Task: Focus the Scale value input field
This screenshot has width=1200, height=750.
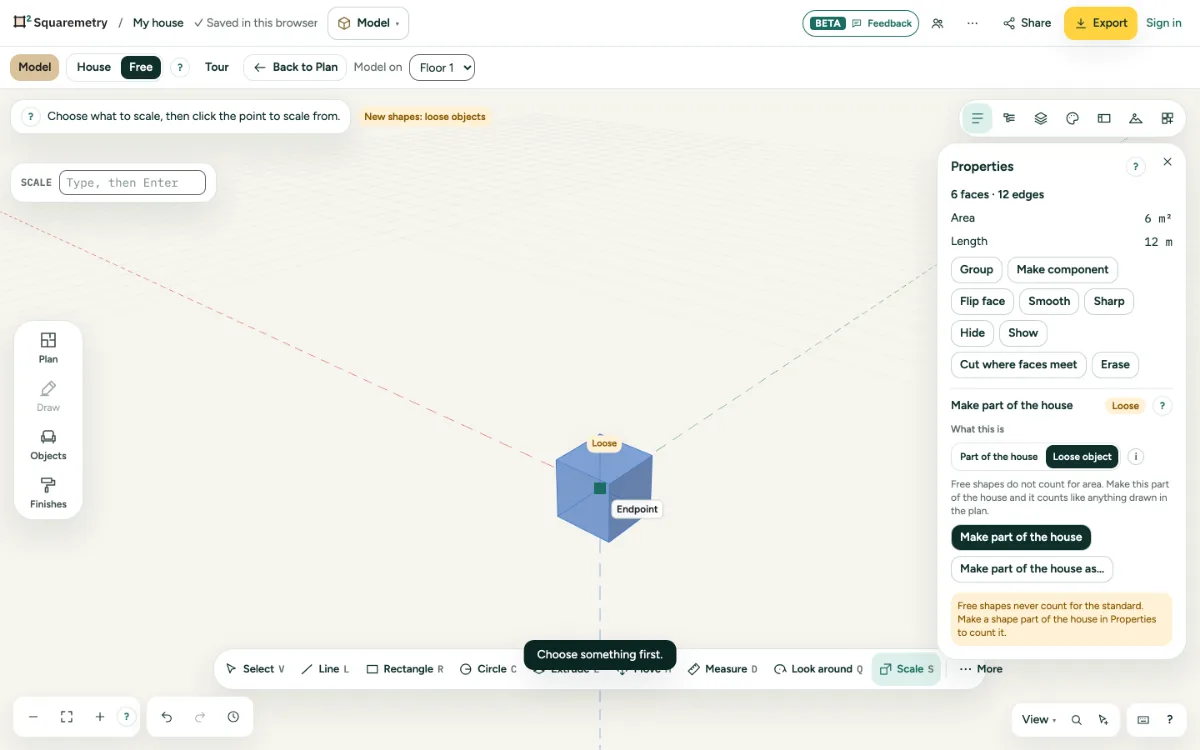Action: click(x=132, y=183)
